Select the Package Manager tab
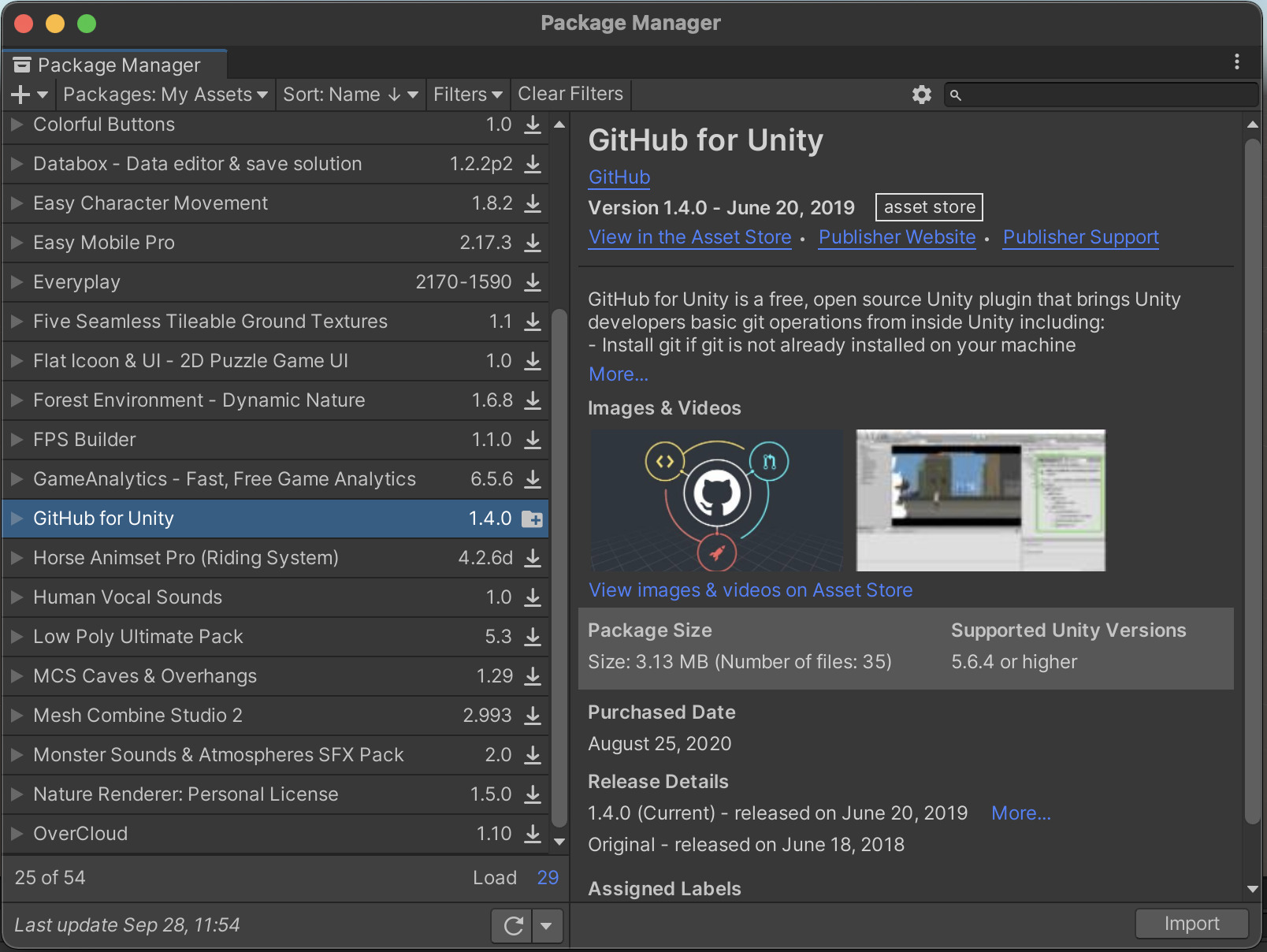The image size is (1267, 952). click(x=114, y=65)
